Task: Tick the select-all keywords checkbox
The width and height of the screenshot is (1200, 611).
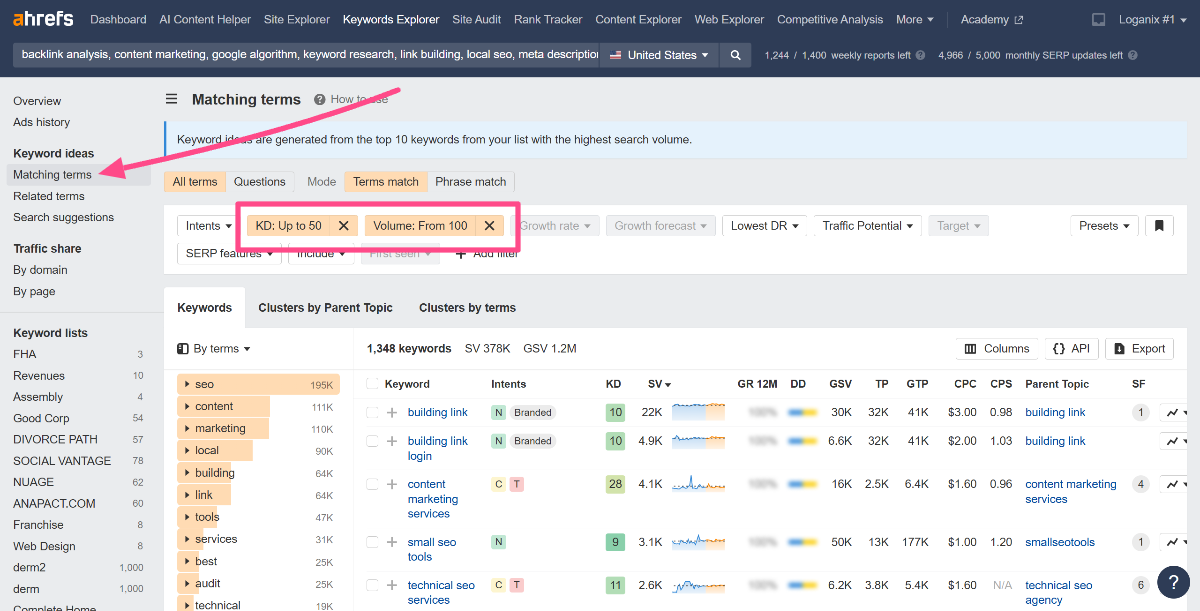Action: click(x=373, y=384)
